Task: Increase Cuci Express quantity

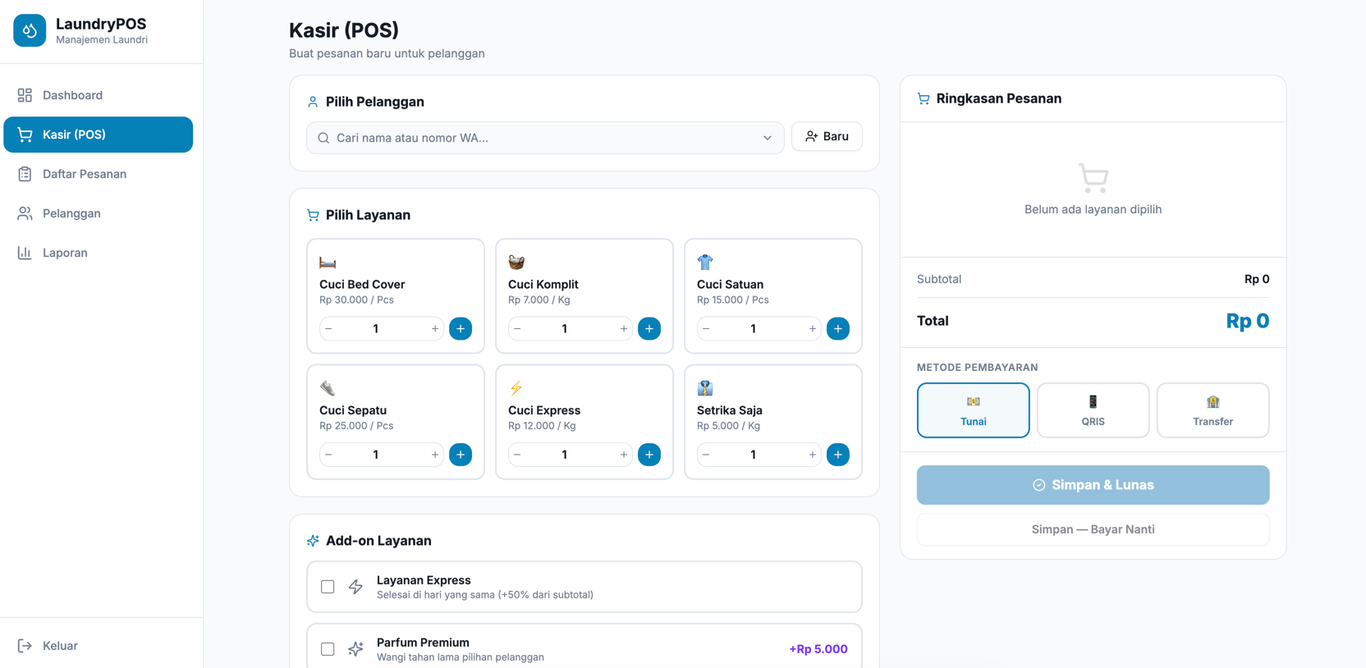Action: click(624, 455)
